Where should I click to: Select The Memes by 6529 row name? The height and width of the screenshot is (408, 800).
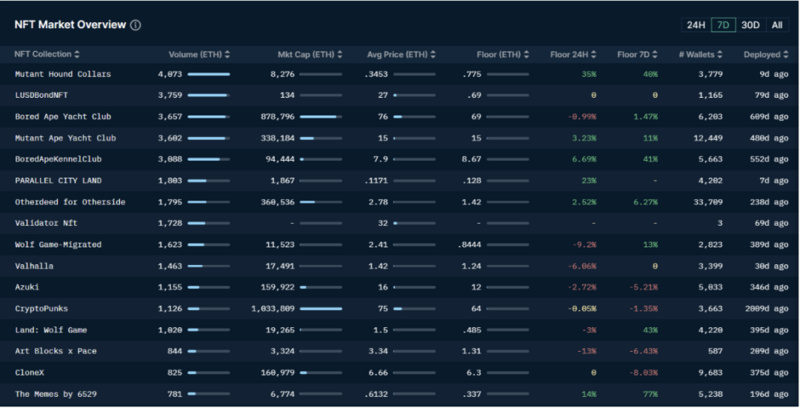56,394
